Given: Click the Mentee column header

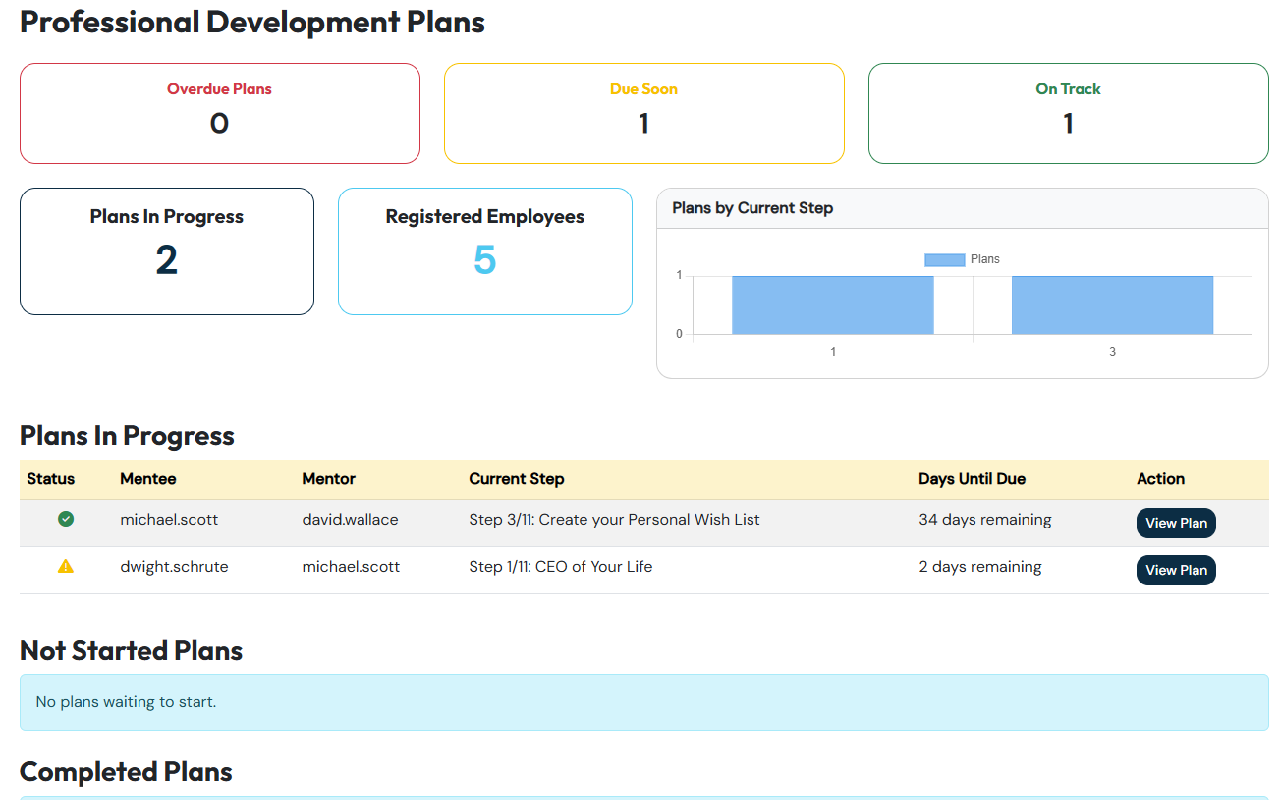Looking at the screenshot, I should point(148,479).
